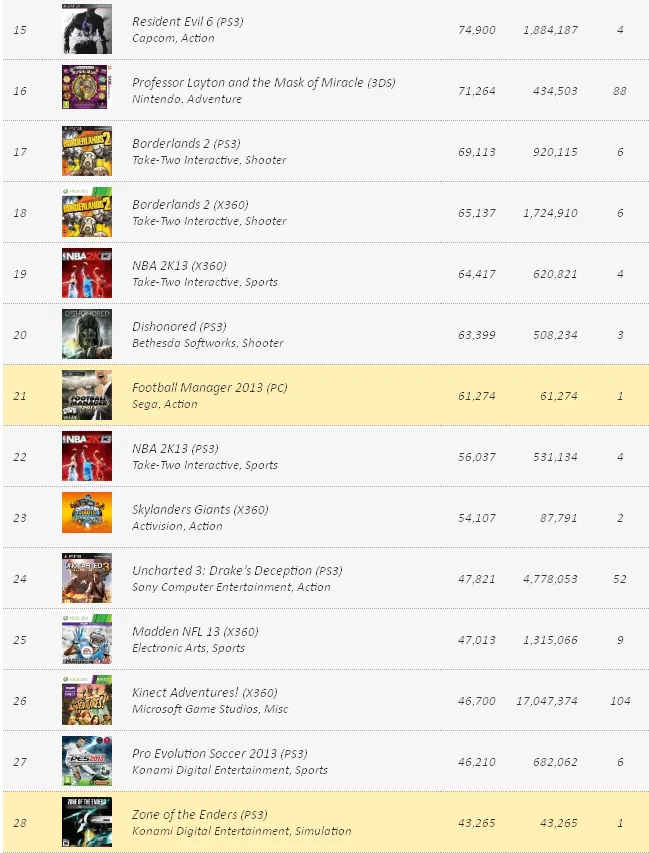
Task: Click Professor Layton and the Mask of Miracle title
Action: tap(264, 82)
